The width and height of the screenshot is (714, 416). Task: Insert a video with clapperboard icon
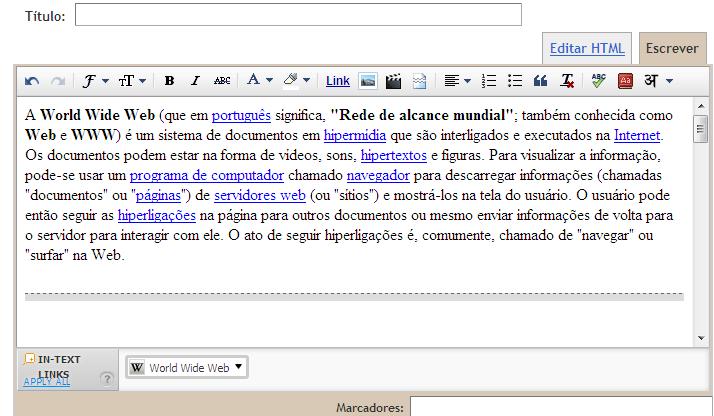pyautogui.click(x=393, y=81)
